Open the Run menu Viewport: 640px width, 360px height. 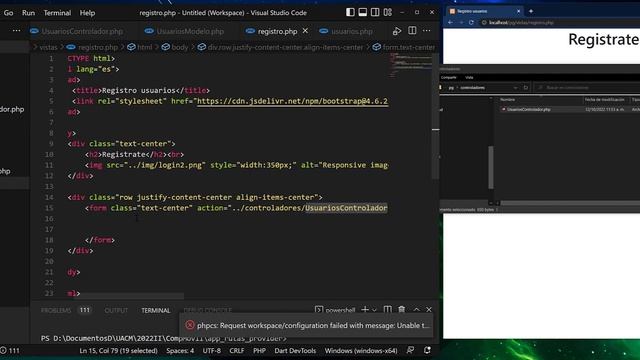coord(28,13)
